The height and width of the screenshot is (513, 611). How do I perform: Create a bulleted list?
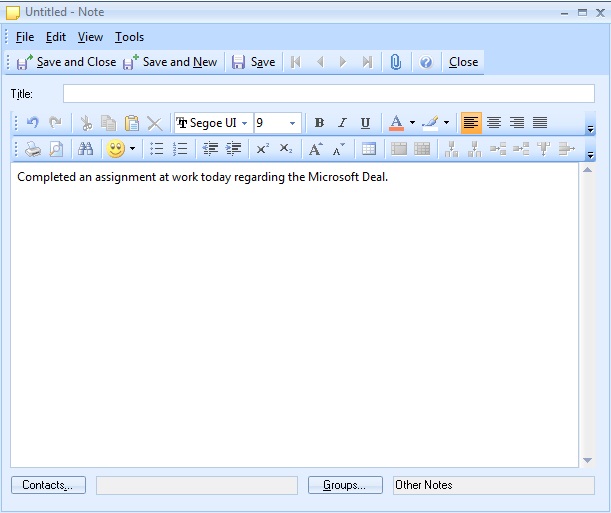pyautogui.click(x=157, y=149)
